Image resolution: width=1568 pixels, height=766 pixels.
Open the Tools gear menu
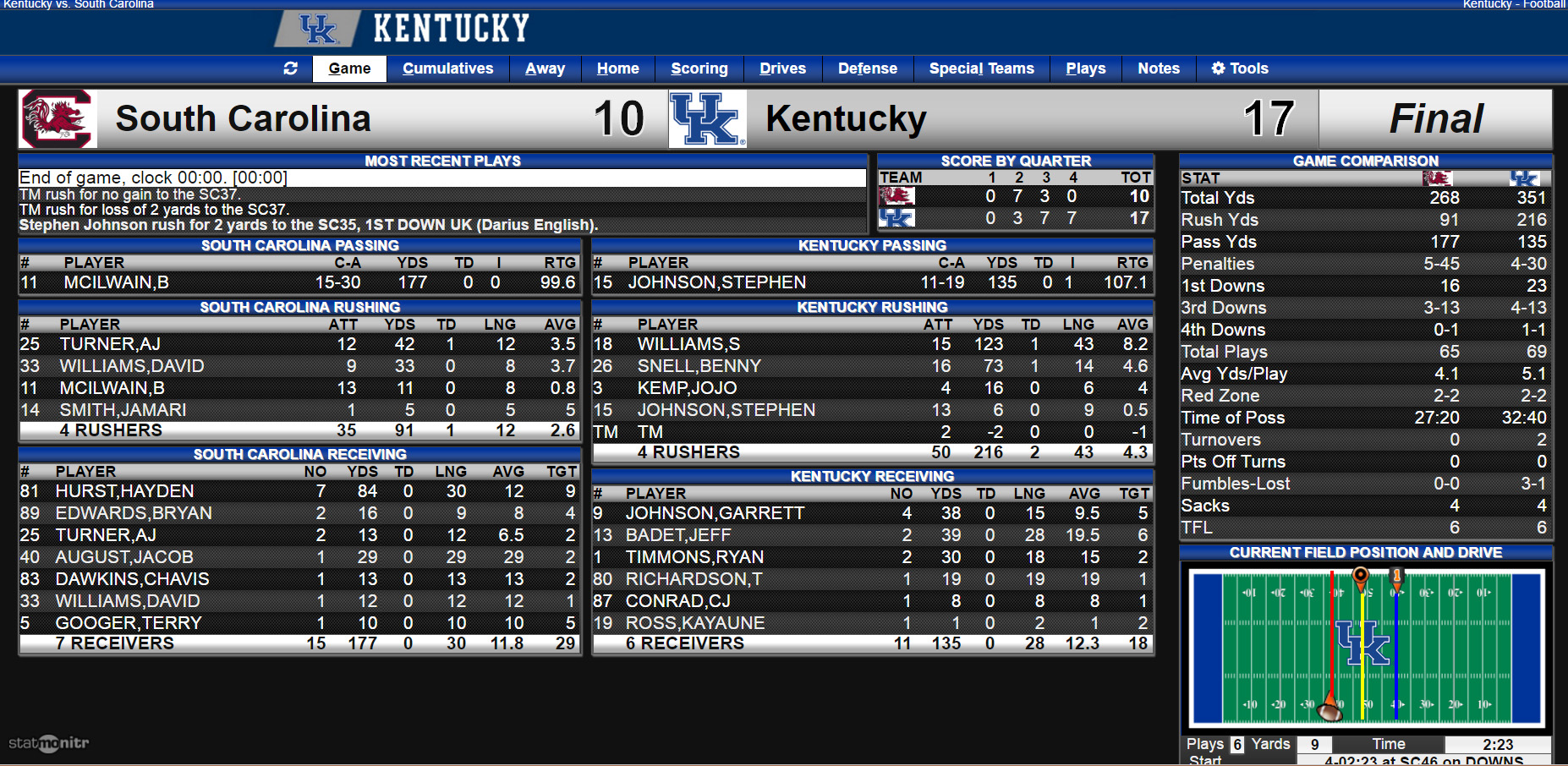pyautogui.click(x=1240, y=68)
